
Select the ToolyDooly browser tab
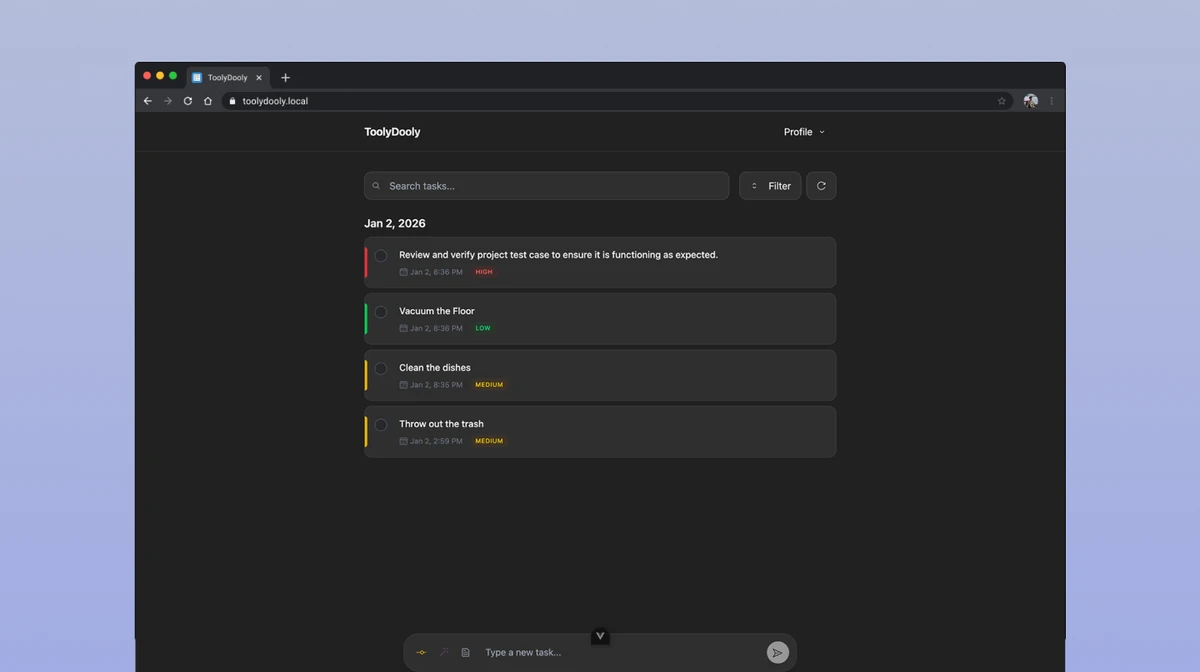(227, 78)
